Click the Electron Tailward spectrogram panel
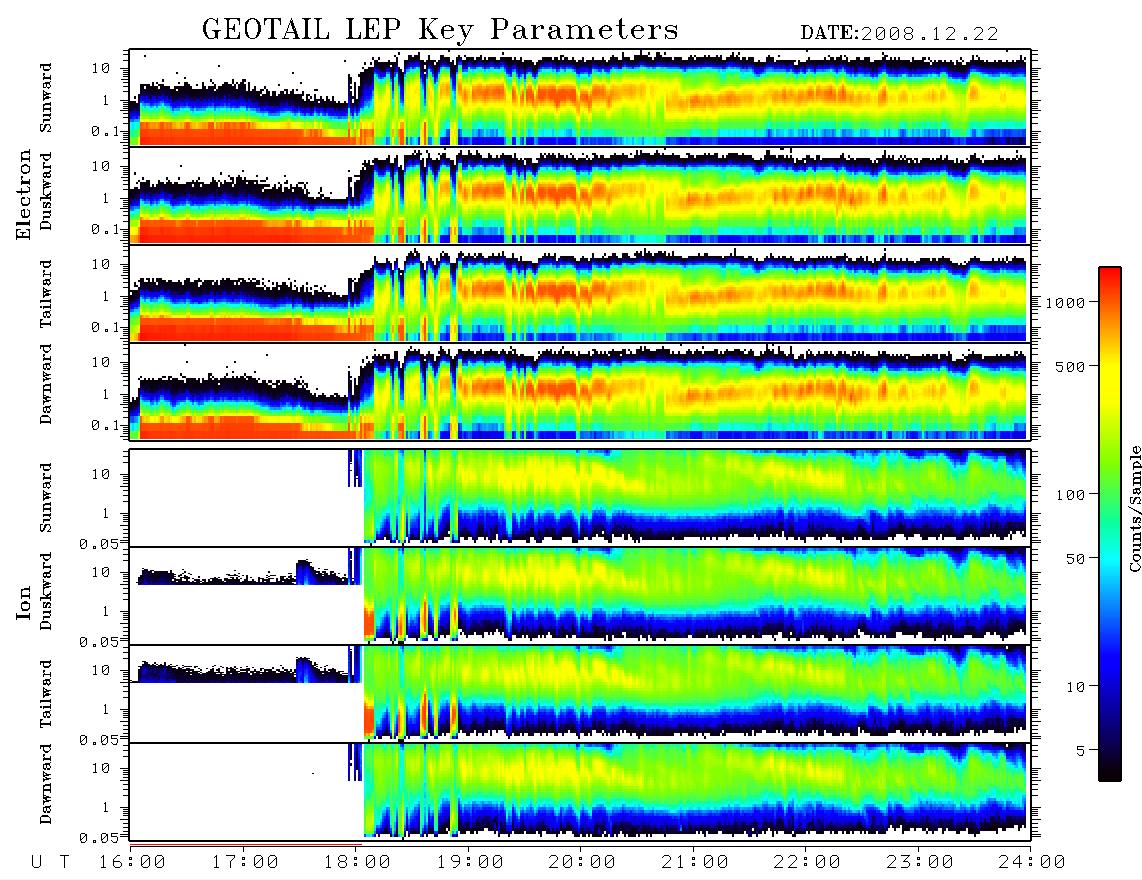The width and height of the screenshot is (1142, 880). 580,294
